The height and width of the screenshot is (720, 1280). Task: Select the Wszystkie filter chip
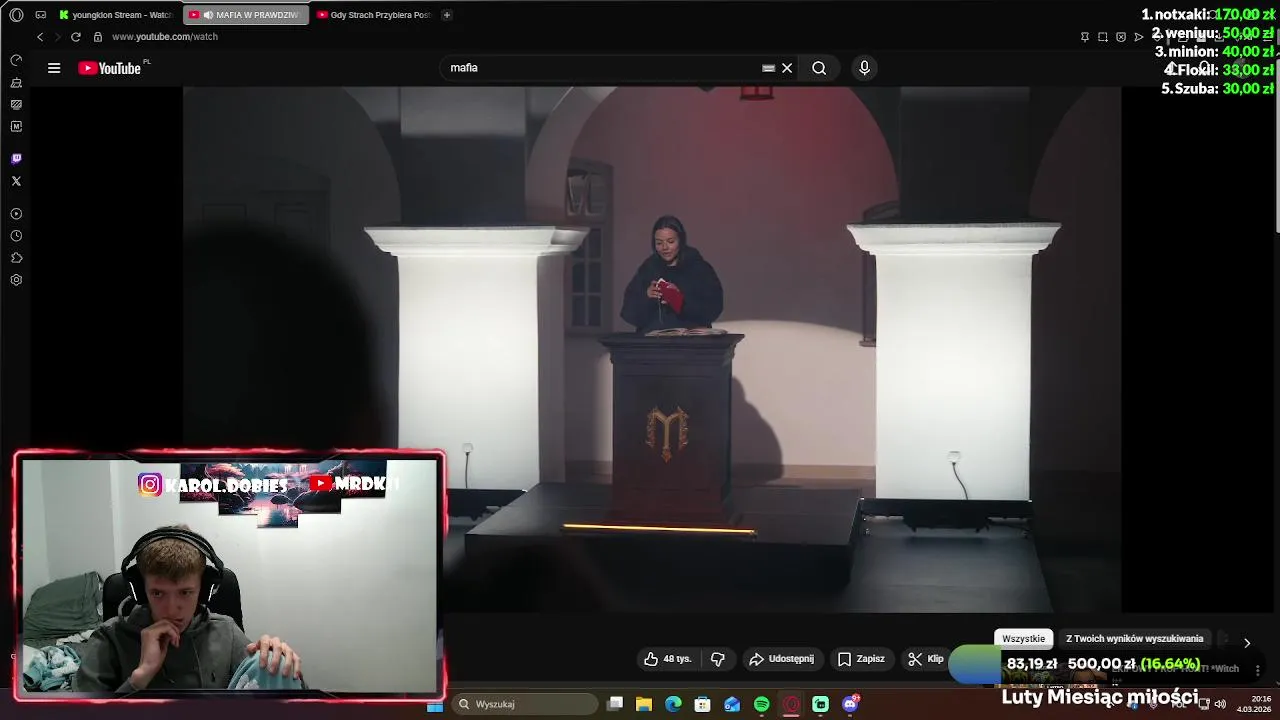point(1024,639)
